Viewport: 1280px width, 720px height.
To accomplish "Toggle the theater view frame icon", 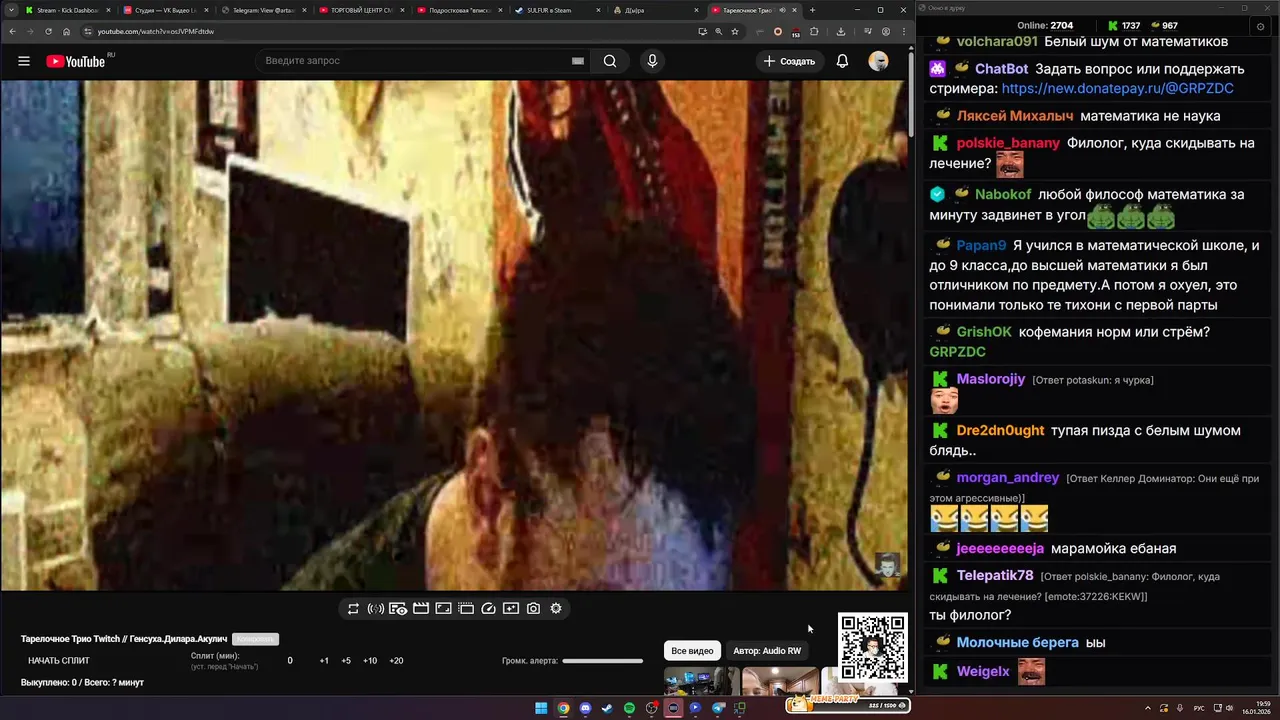I will 443,608.
